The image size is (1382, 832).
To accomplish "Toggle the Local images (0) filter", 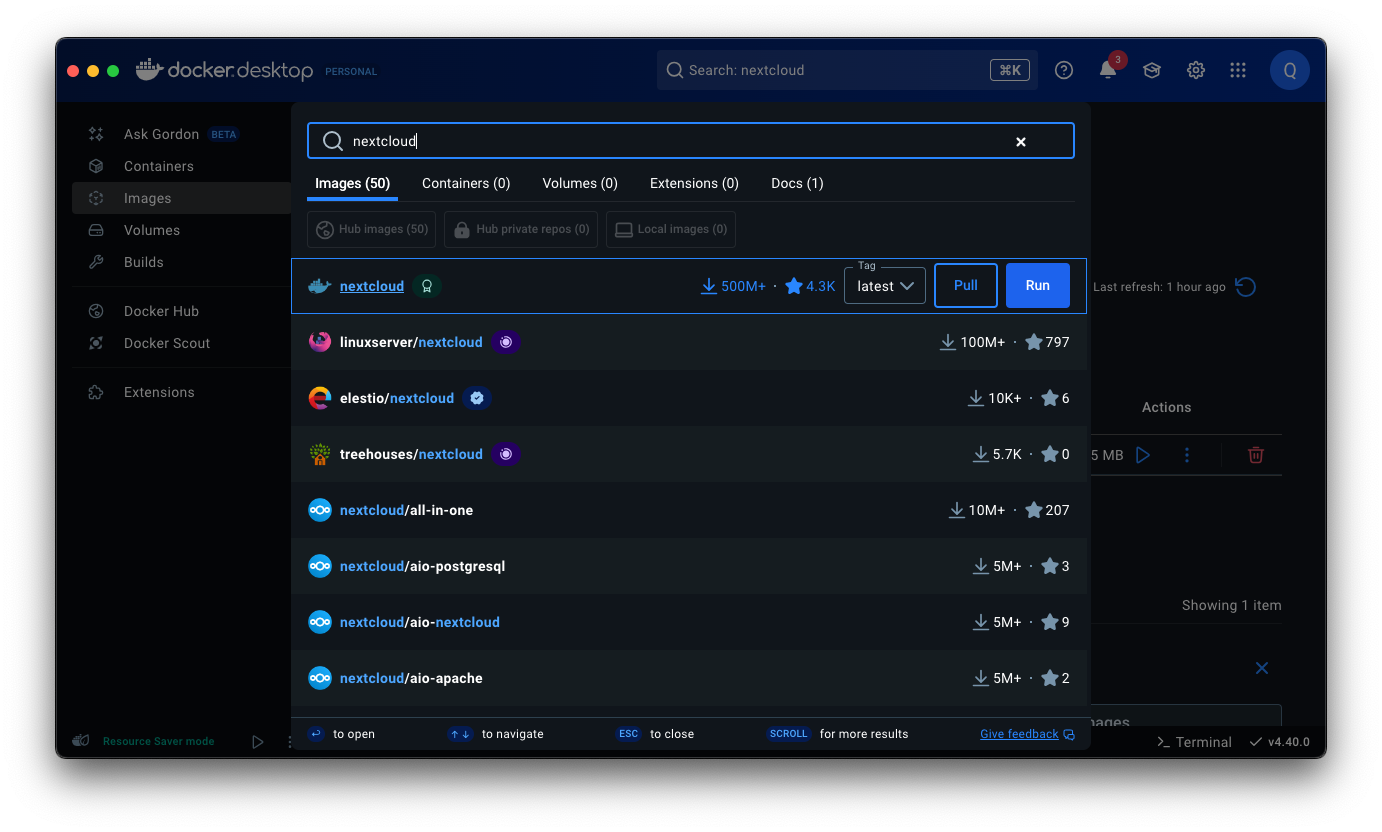I will coord(671,229).
